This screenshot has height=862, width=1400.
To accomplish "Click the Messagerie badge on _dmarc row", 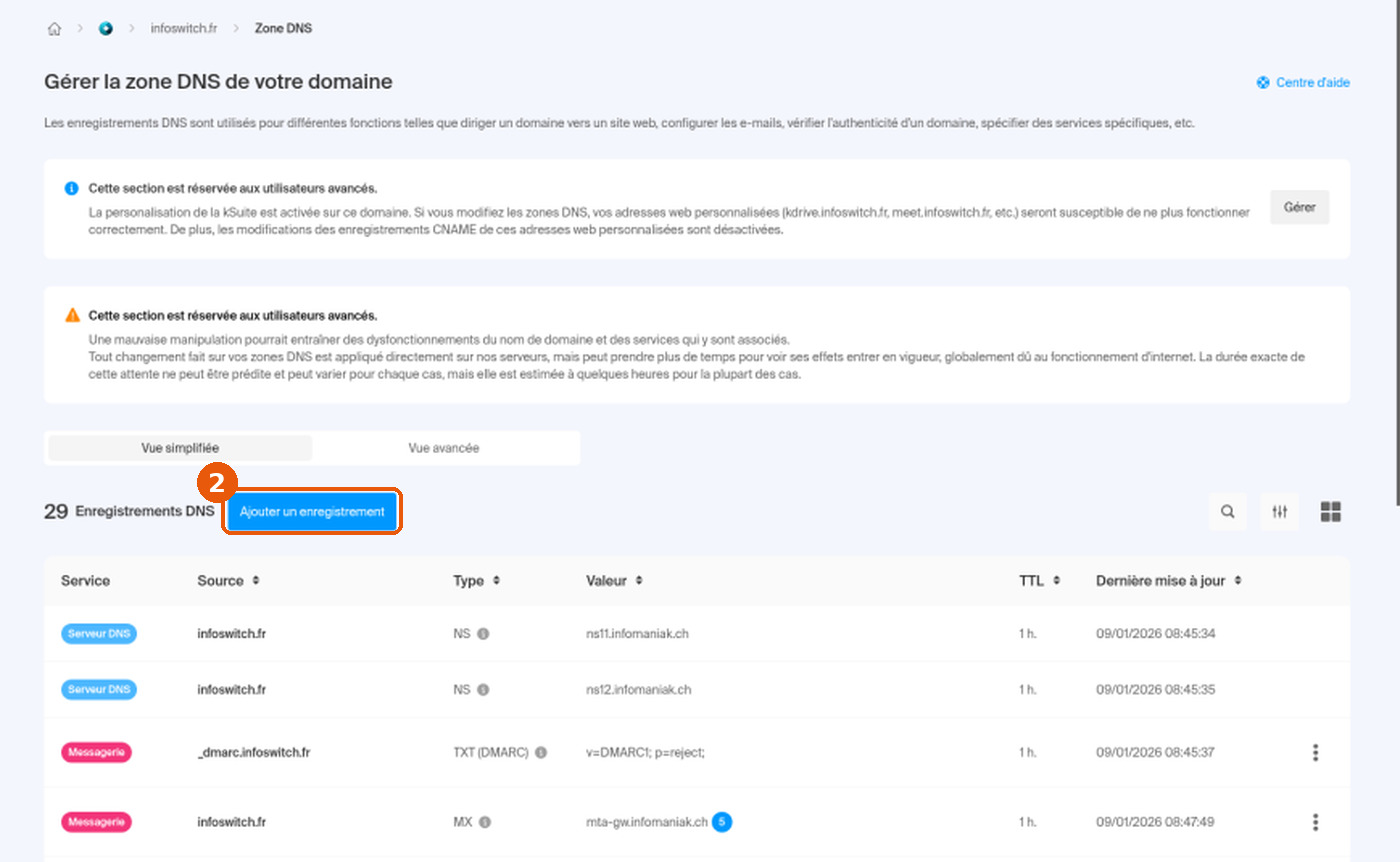I will [97, 752].
